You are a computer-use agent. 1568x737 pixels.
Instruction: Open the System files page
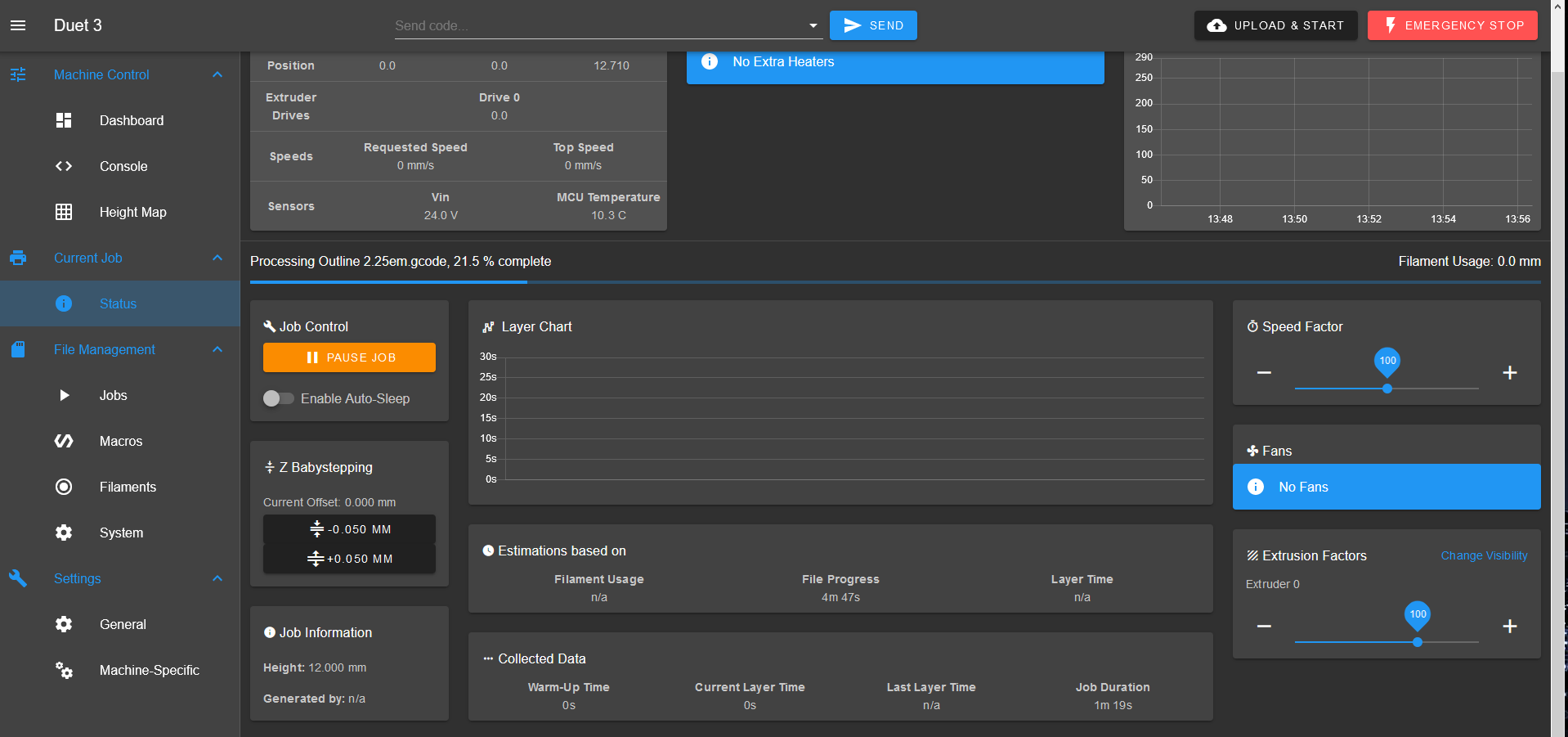pos(120,533)
